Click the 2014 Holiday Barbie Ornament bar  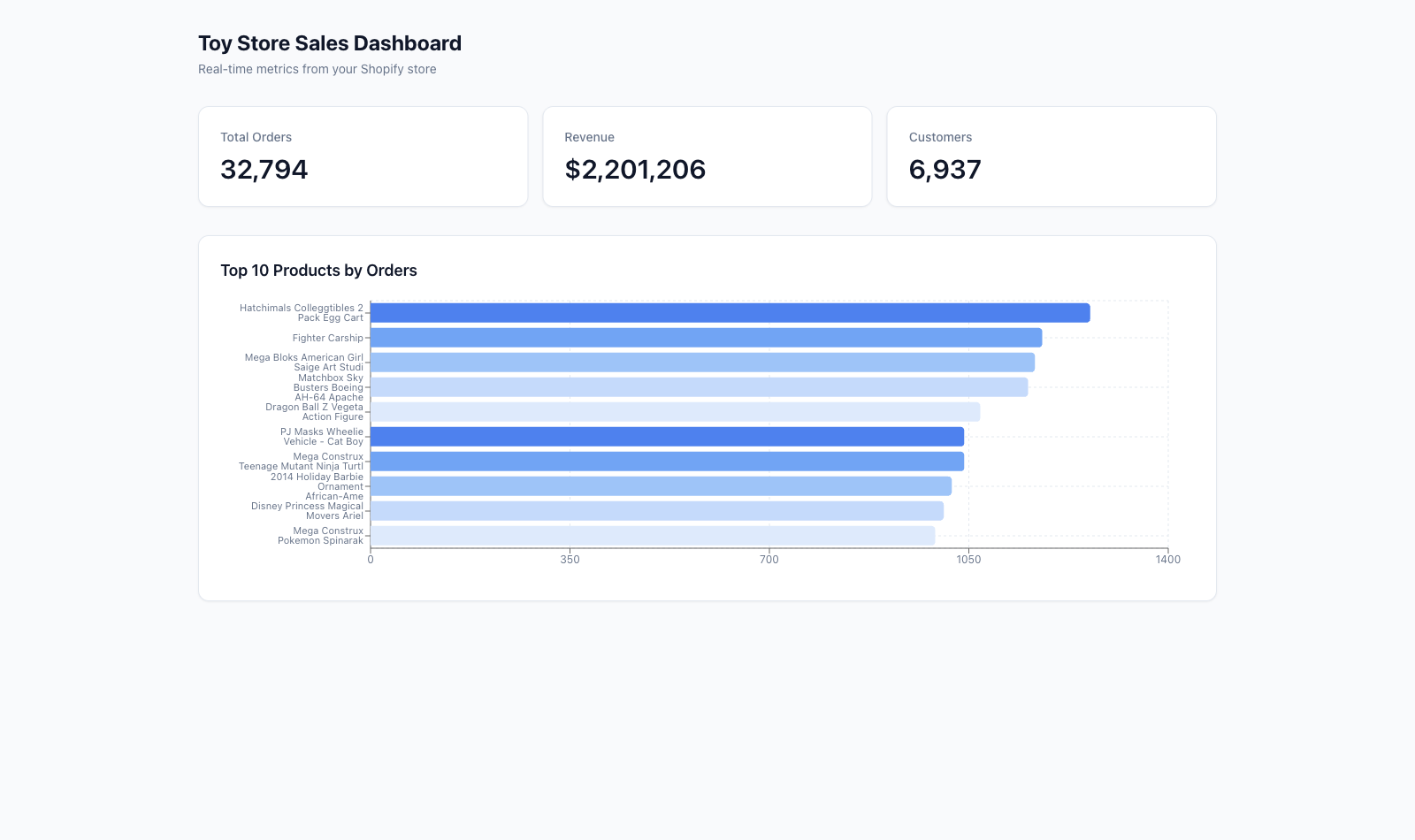coord(661,486)
